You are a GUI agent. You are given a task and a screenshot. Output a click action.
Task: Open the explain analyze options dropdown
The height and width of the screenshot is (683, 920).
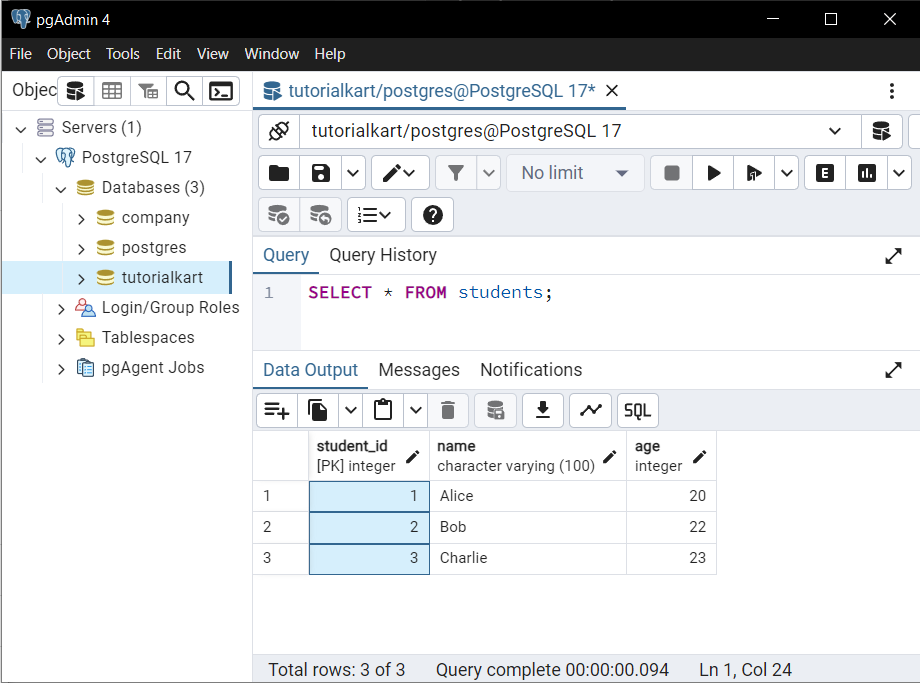tap(899, 173)
